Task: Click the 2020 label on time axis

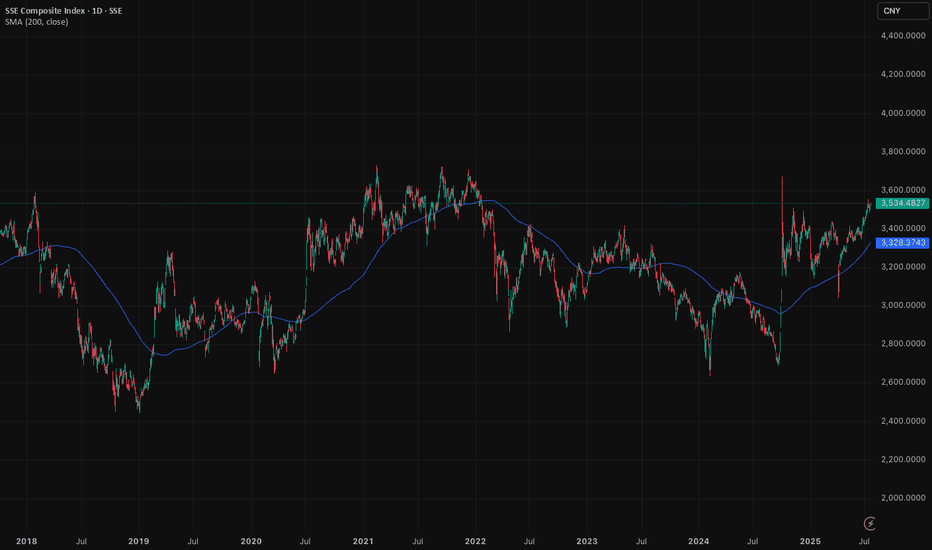Action: (x=250, y=540)
